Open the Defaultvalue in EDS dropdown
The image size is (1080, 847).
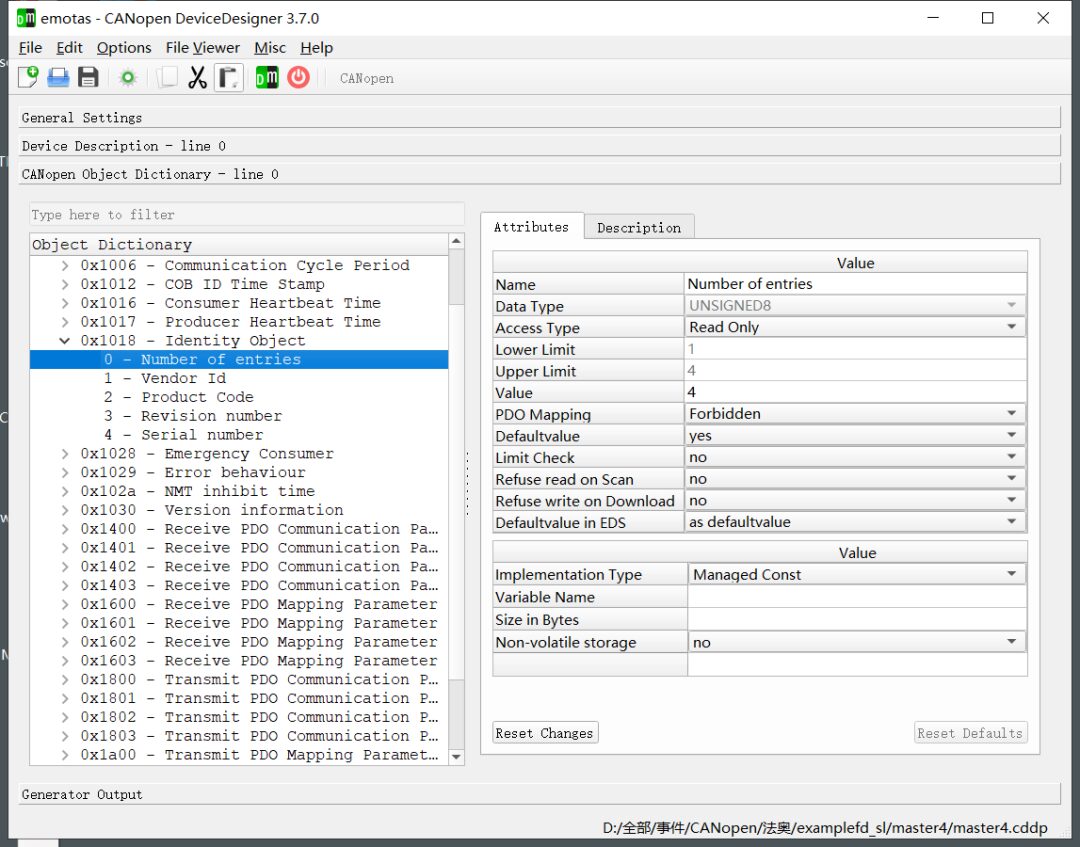tap(856, 522)
